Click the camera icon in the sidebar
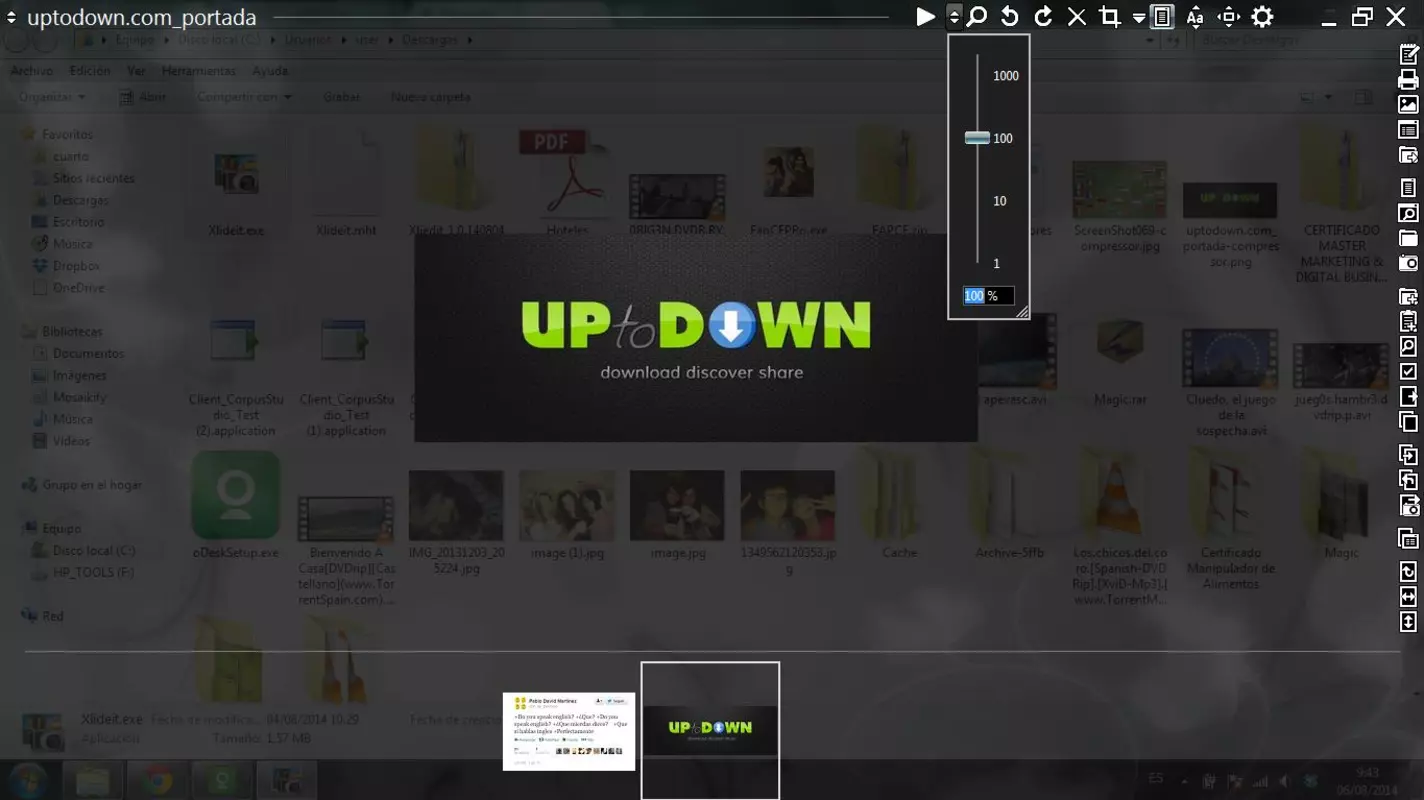This screenshot has width=1424, height=800. pyautogui.click(x=1408, y=263)
